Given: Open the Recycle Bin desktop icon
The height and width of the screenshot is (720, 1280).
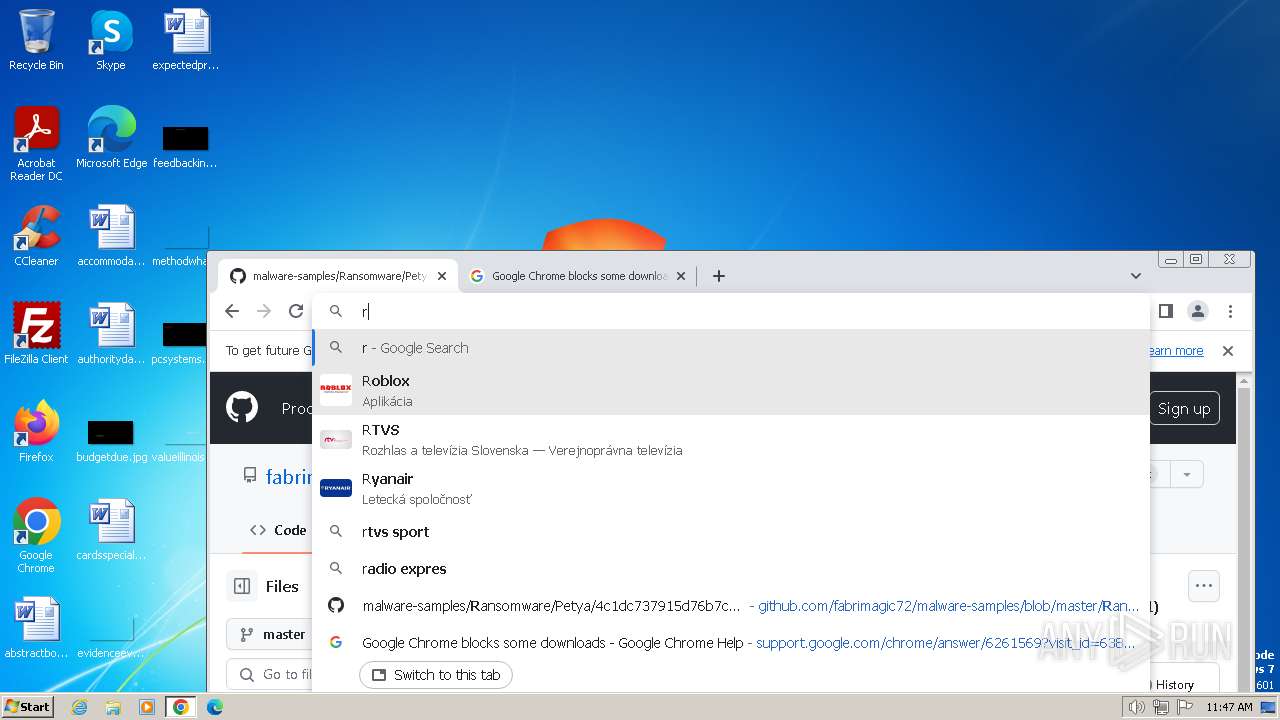Looking at the screenshot, I should 36,40.
